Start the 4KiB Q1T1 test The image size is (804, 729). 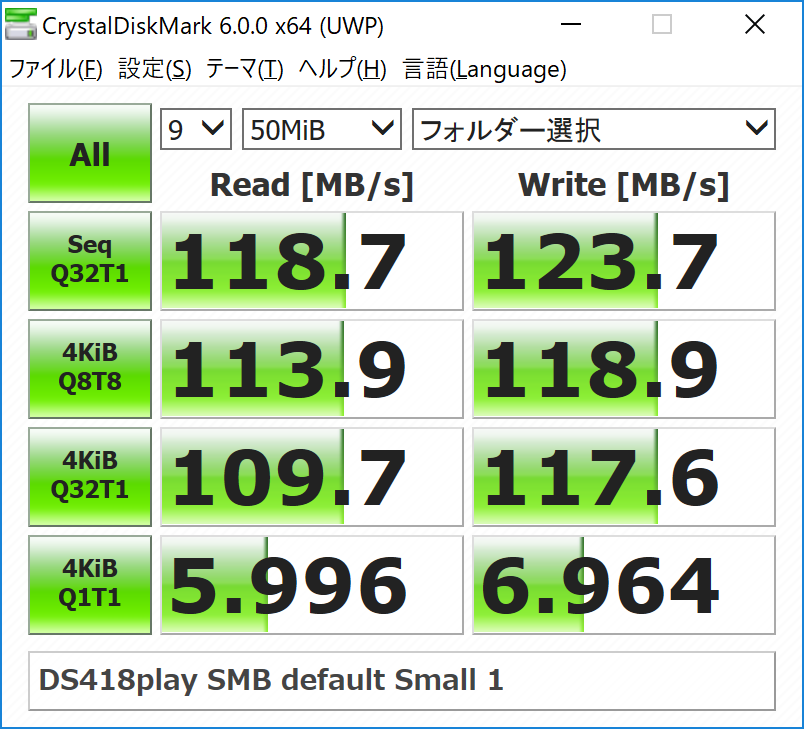point(90,585)
